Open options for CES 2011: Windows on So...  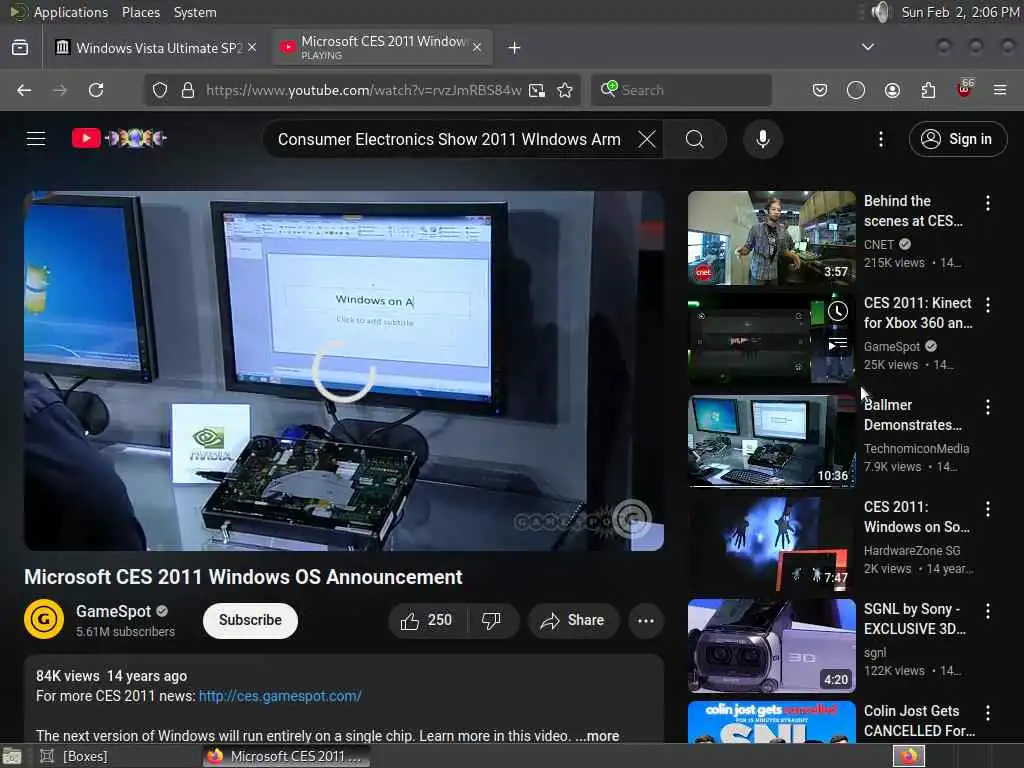click(987, 509)
